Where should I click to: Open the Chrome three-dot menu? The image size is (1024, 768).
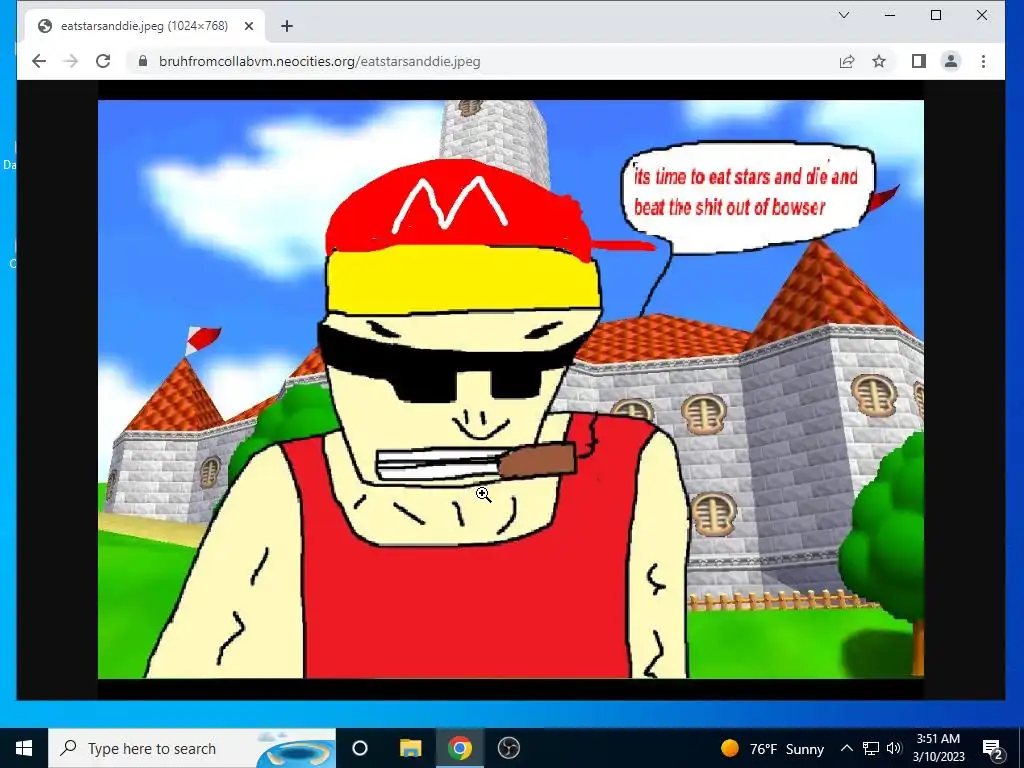click(984, 61)
